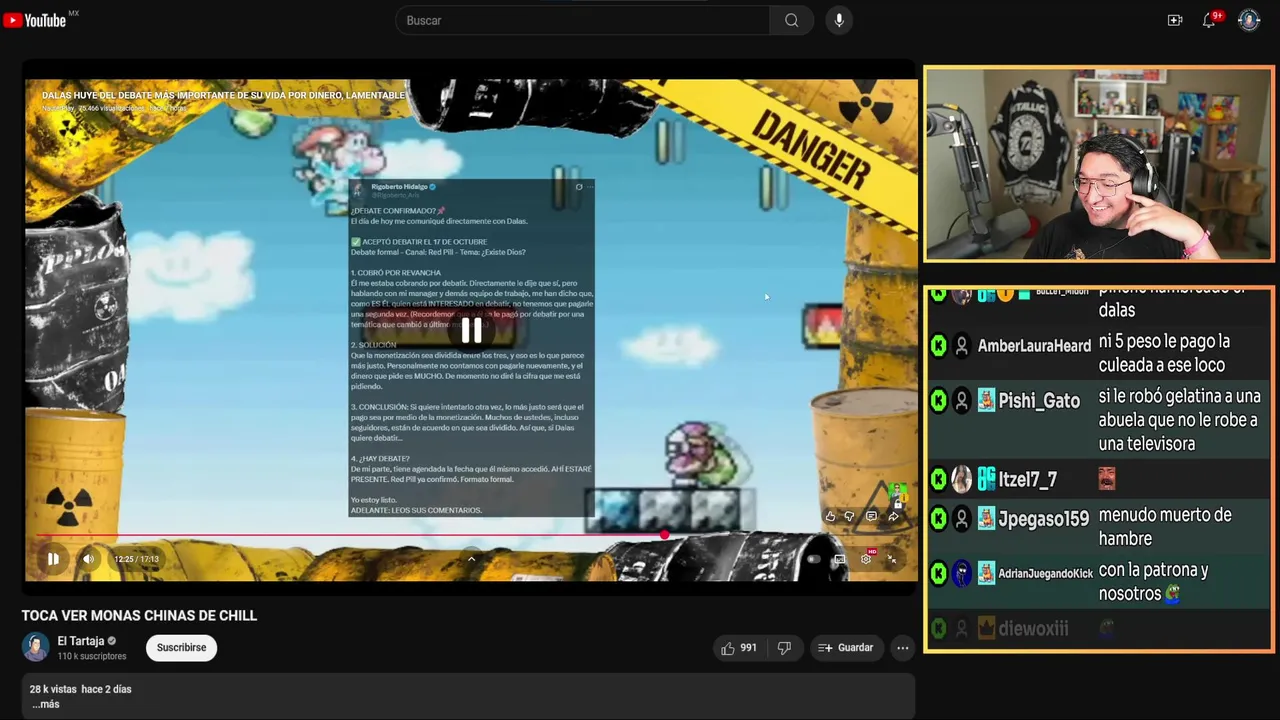Click the 12:25 / 17:13 time display
1280x720 pixels.
pos(136,559)
